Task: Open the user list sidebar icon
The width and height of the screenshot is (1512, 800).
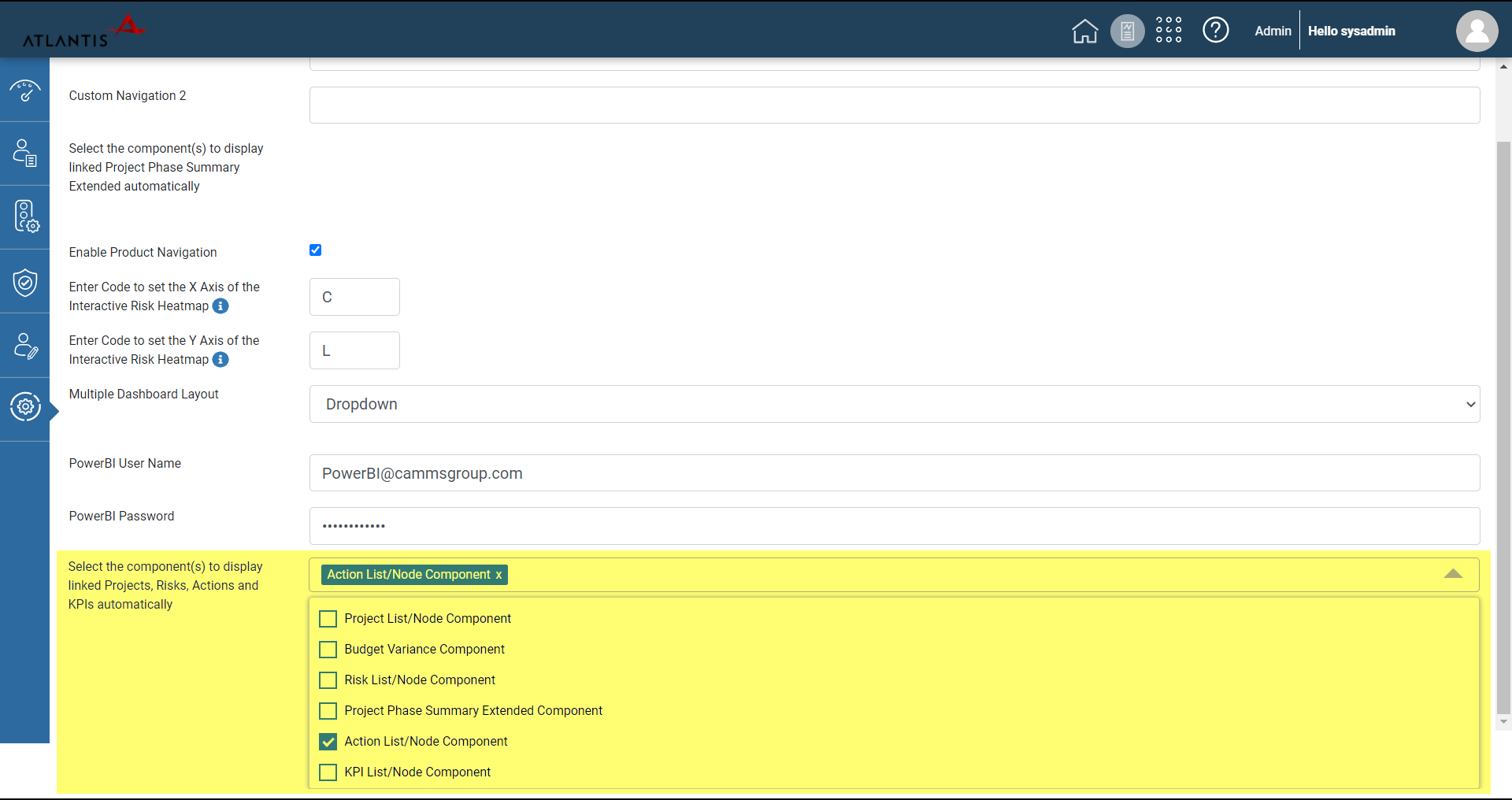Action: (25, 153)
